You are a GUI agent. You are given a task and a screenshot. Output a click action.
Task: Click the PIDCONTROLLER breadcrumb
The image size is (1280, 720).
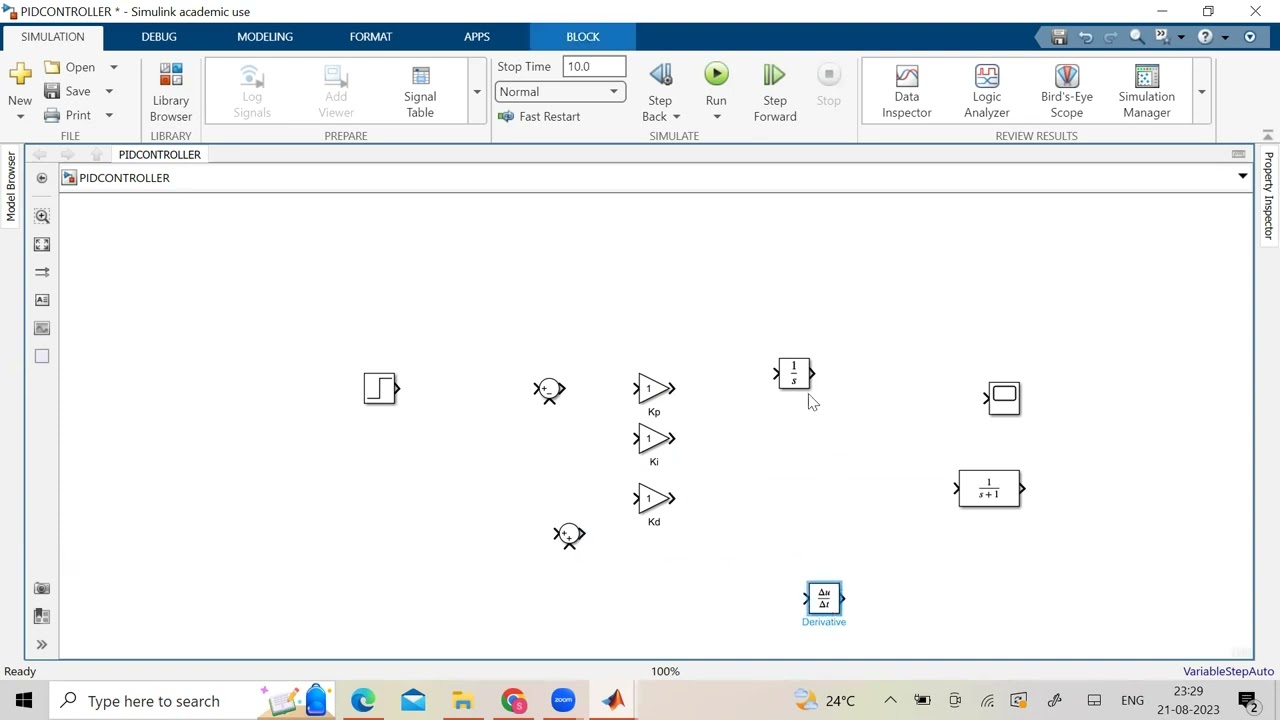(124, 178)
